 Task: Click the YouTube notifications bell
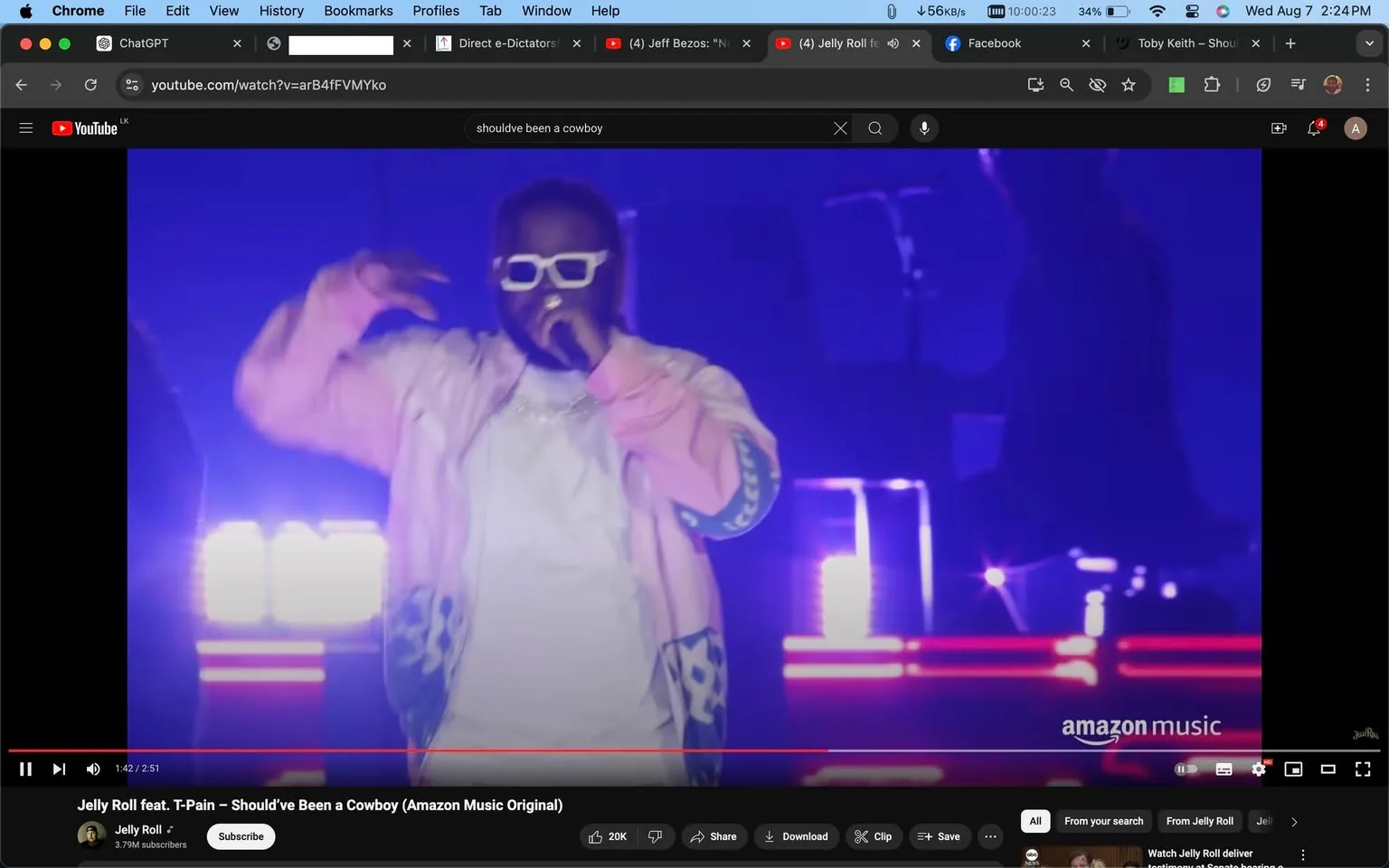(1314, 127)
